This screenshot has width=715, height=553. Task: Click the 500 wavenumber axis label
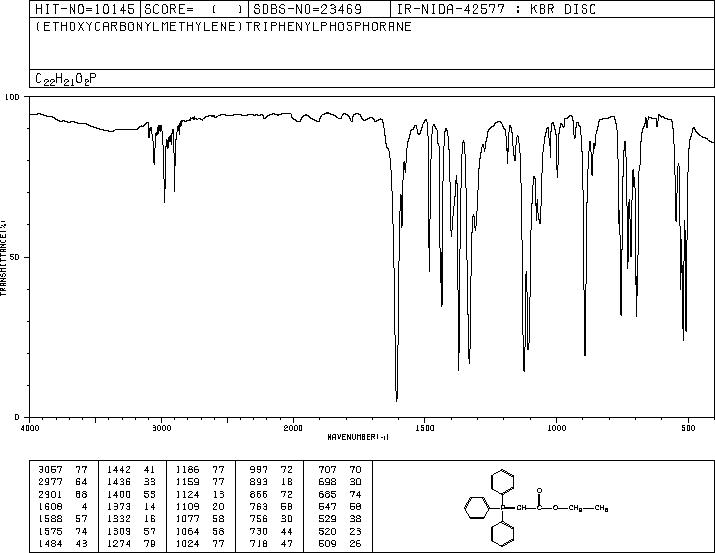click(689, 428)
